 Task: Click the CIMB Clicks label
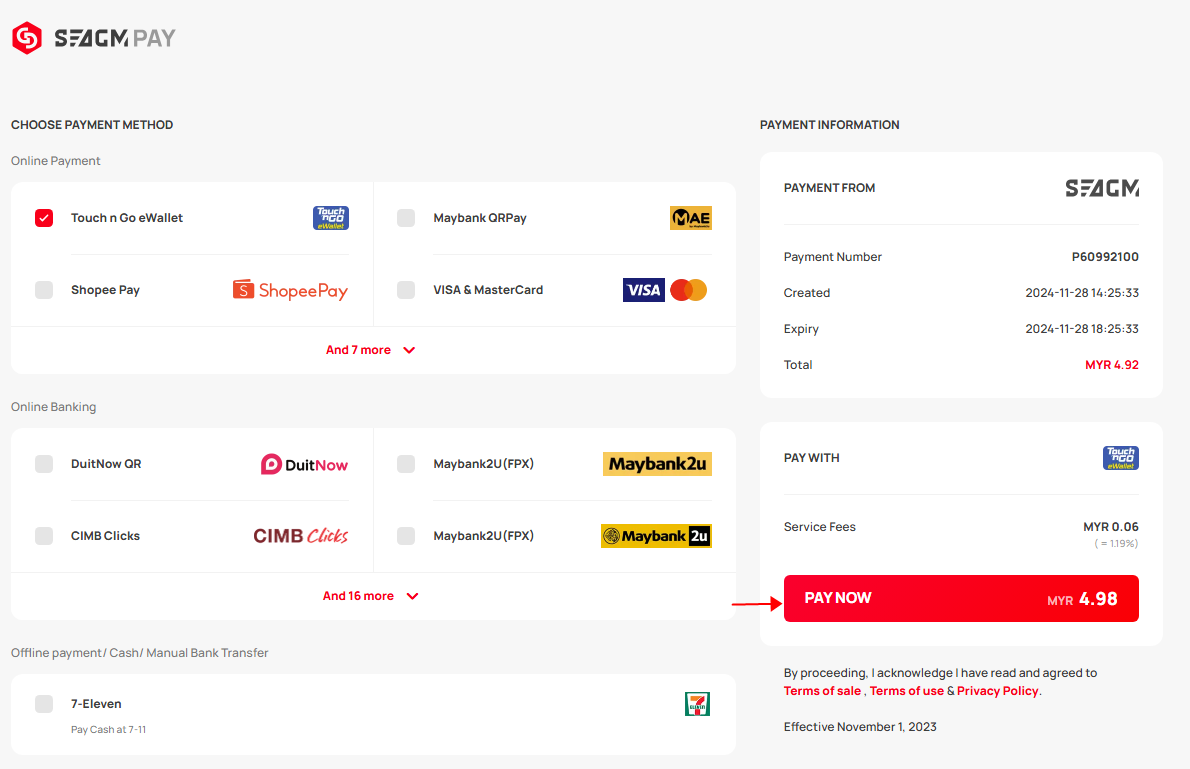(x=105, y=536)
